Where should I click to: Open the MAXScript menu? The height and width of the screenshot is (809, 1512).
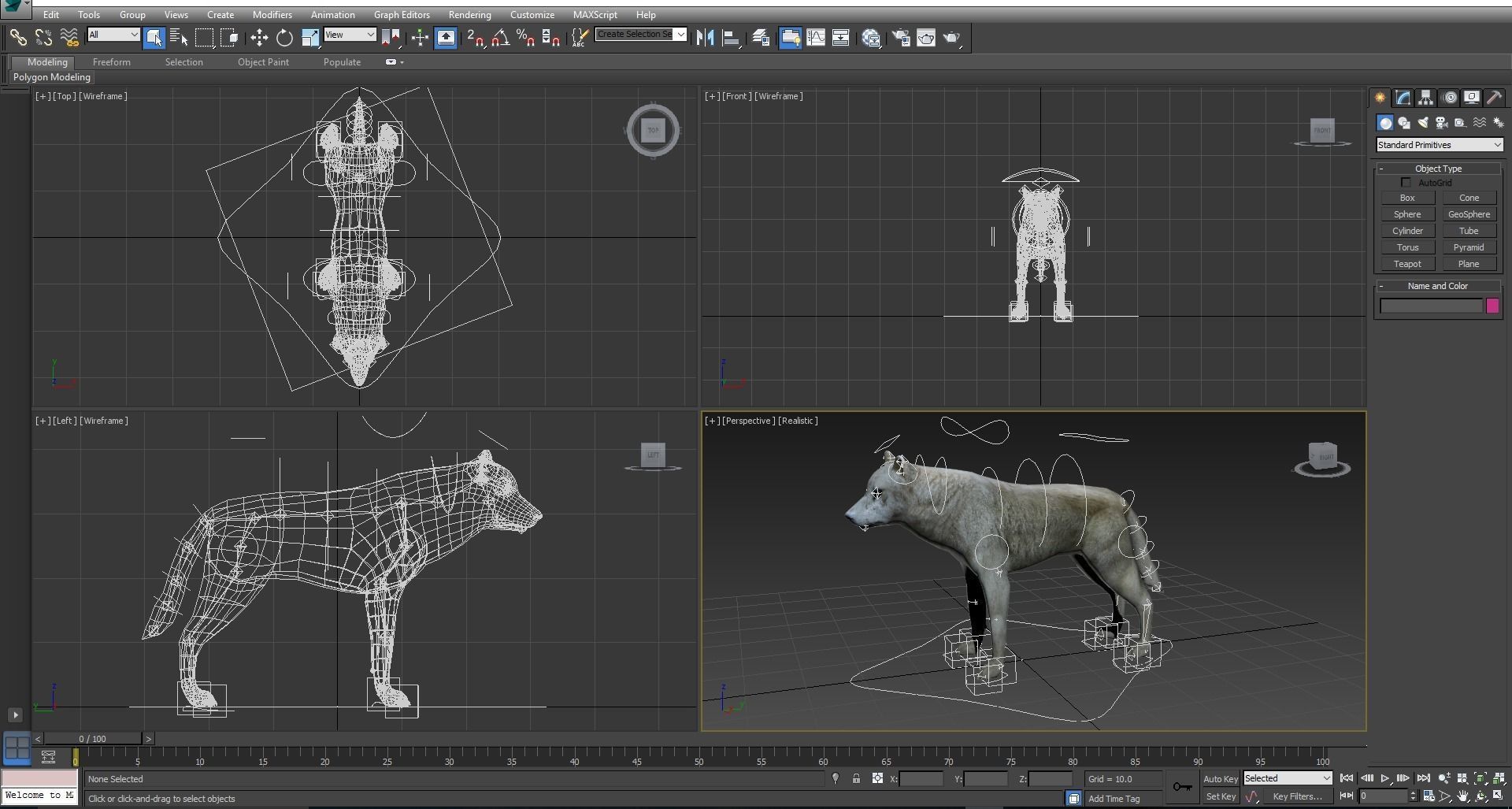595,15
